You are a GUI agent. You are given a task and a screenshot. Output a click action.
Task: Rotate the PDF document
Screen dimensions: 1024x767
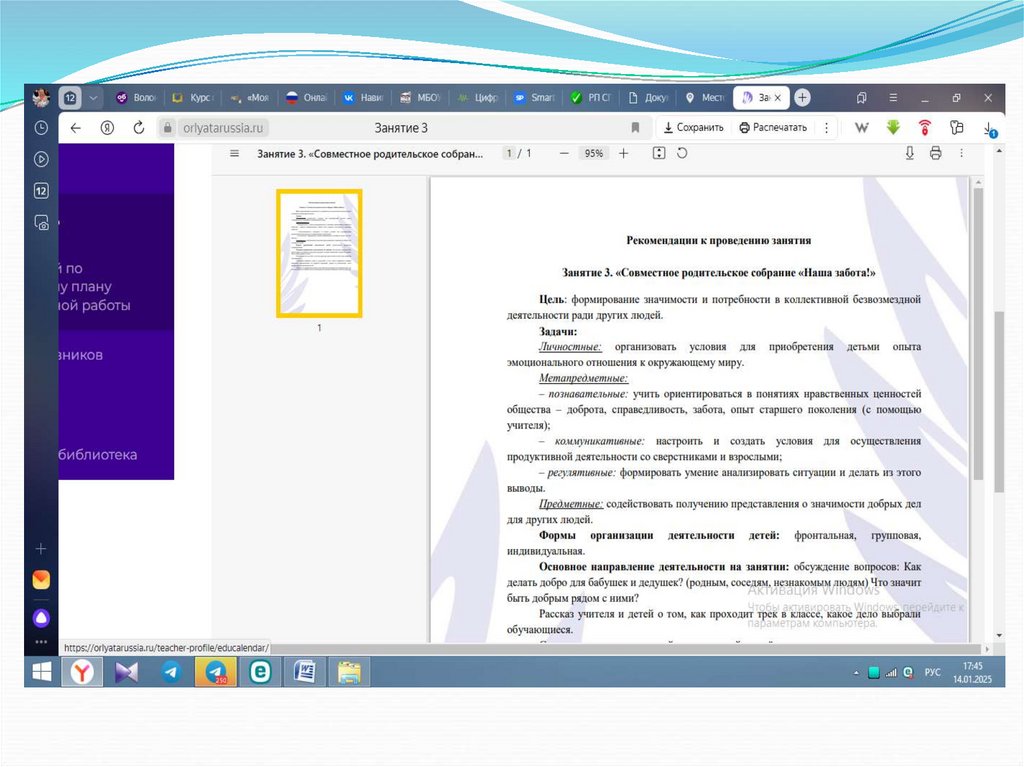683,154
